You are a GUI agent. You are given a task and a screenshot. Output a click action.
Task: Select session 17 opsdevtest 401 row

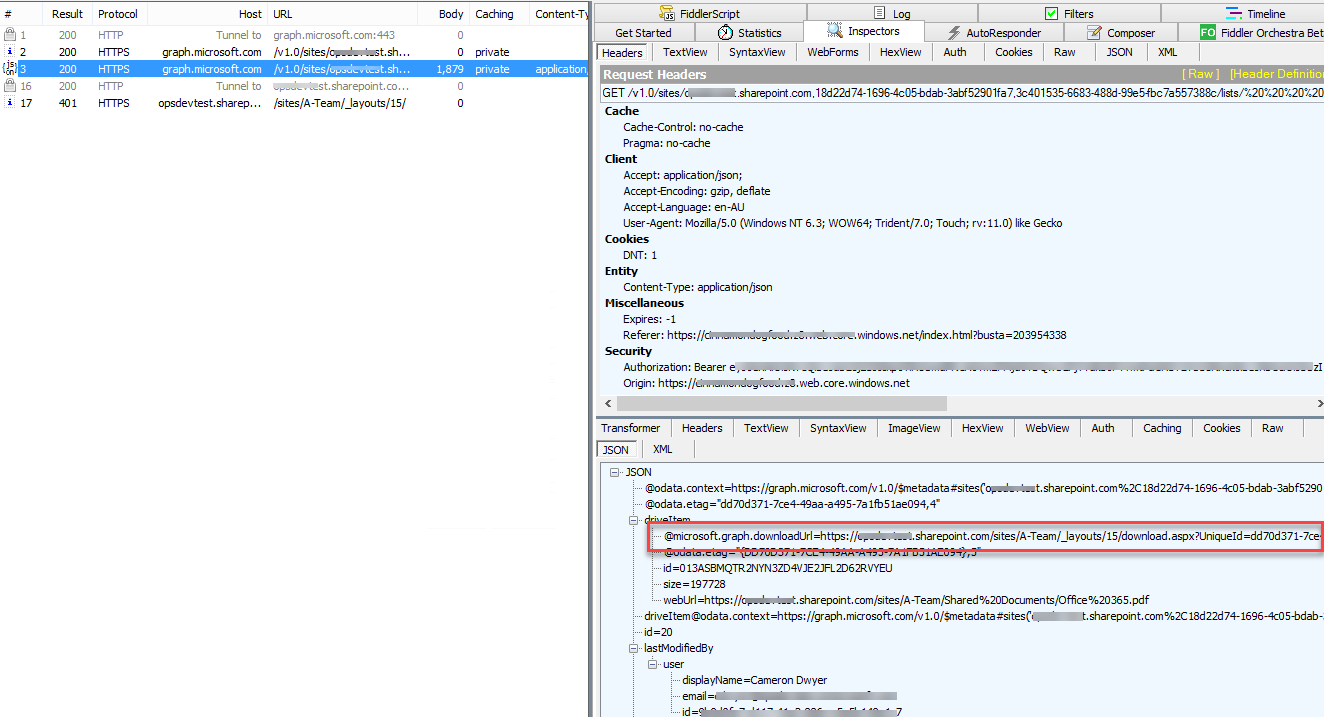click(294, 103)
